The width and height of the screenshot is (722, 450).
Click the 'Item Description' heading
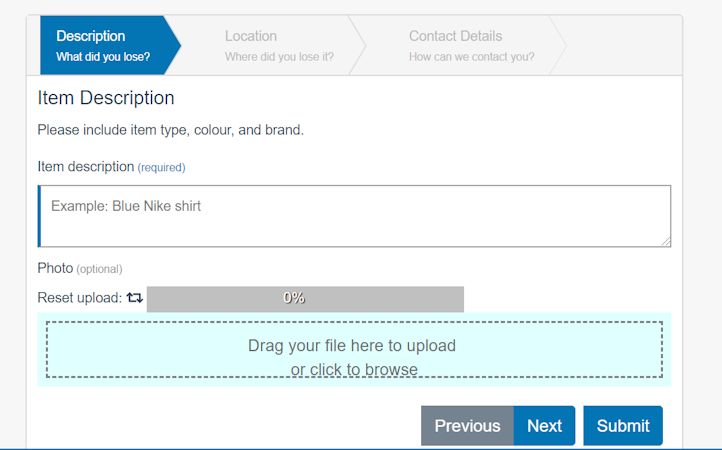point(106,98)
